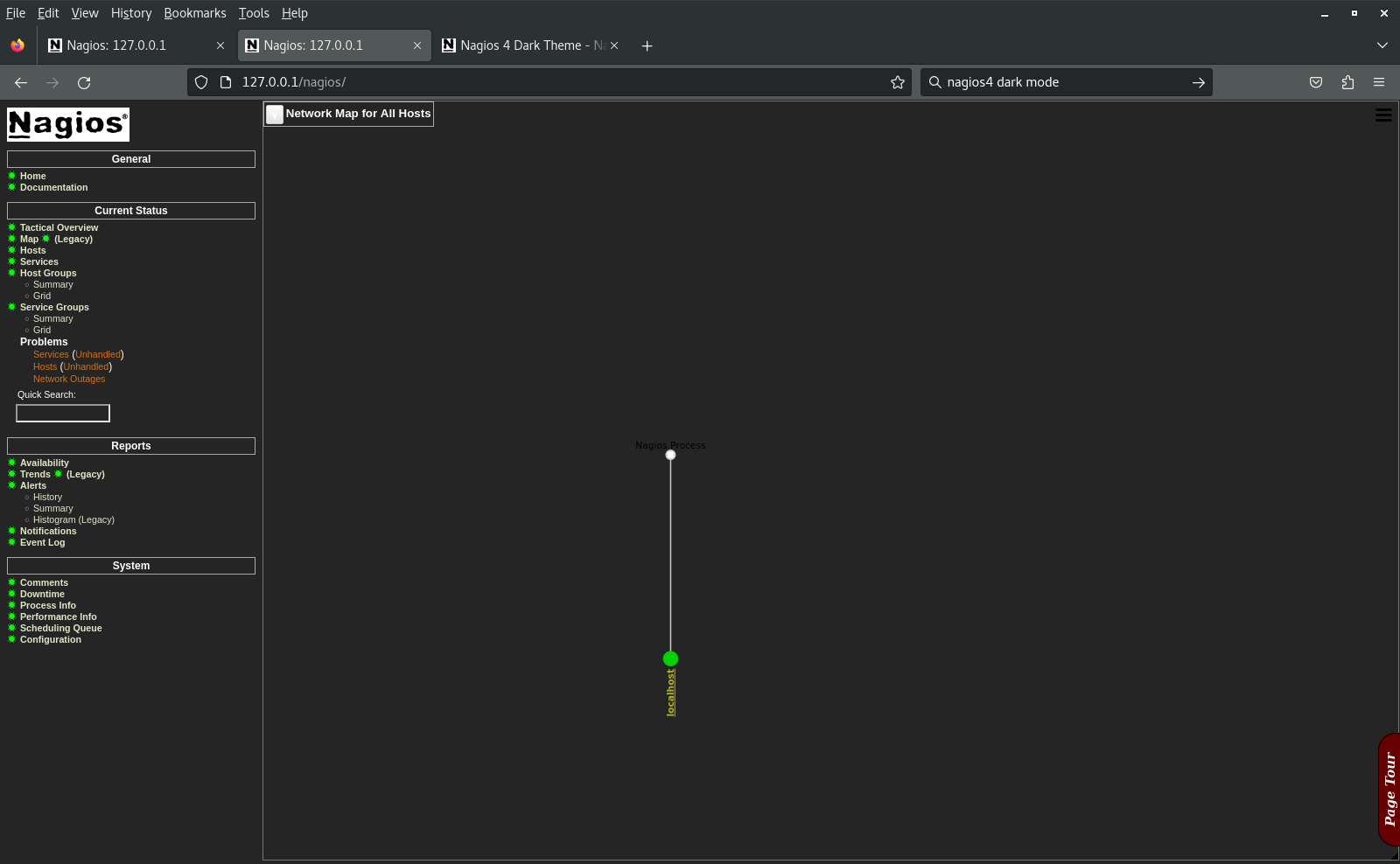Image resolution: width=1400 pixels, height=864 pixels.
Task: Open the View menu
Action: coord(85,13)
